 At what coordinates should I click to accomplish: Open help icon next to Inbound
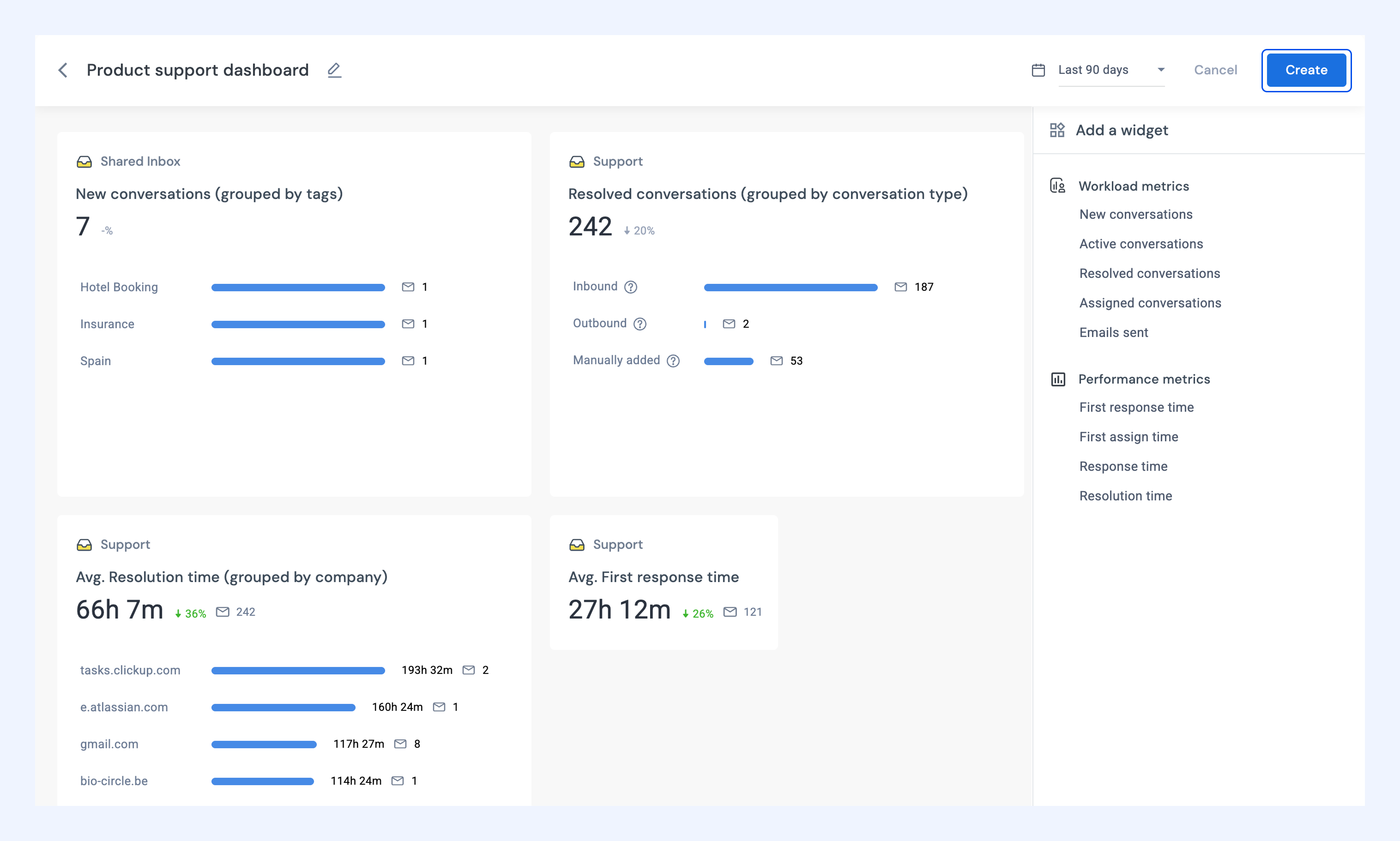[631, 287]
